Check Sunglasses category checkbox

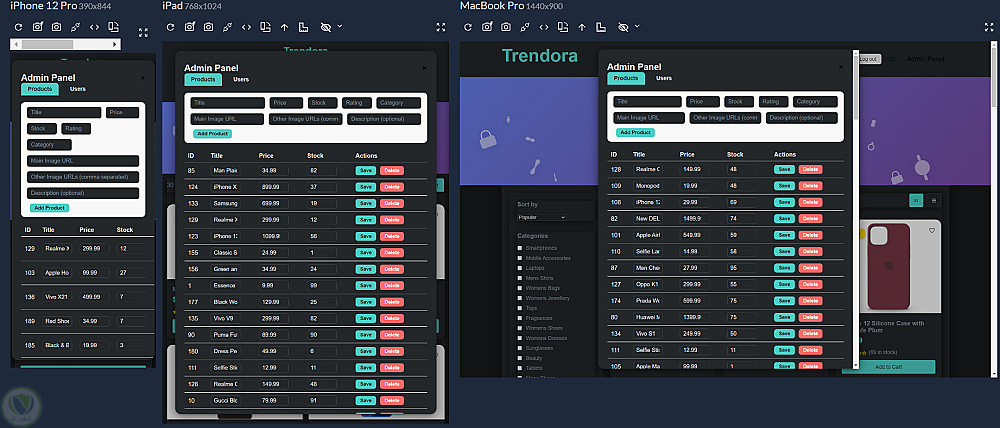point(520,348)
